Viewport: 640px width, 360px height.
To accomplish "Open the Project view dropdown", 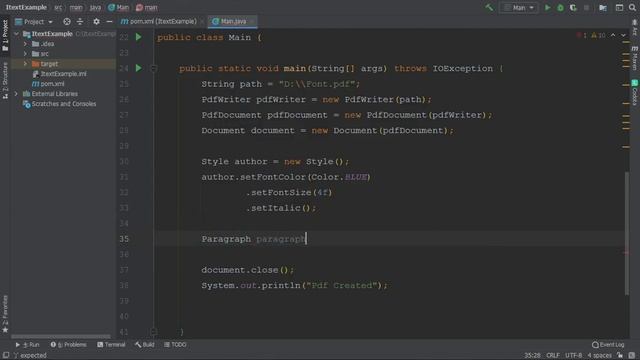I will click(x=34, y=22).
